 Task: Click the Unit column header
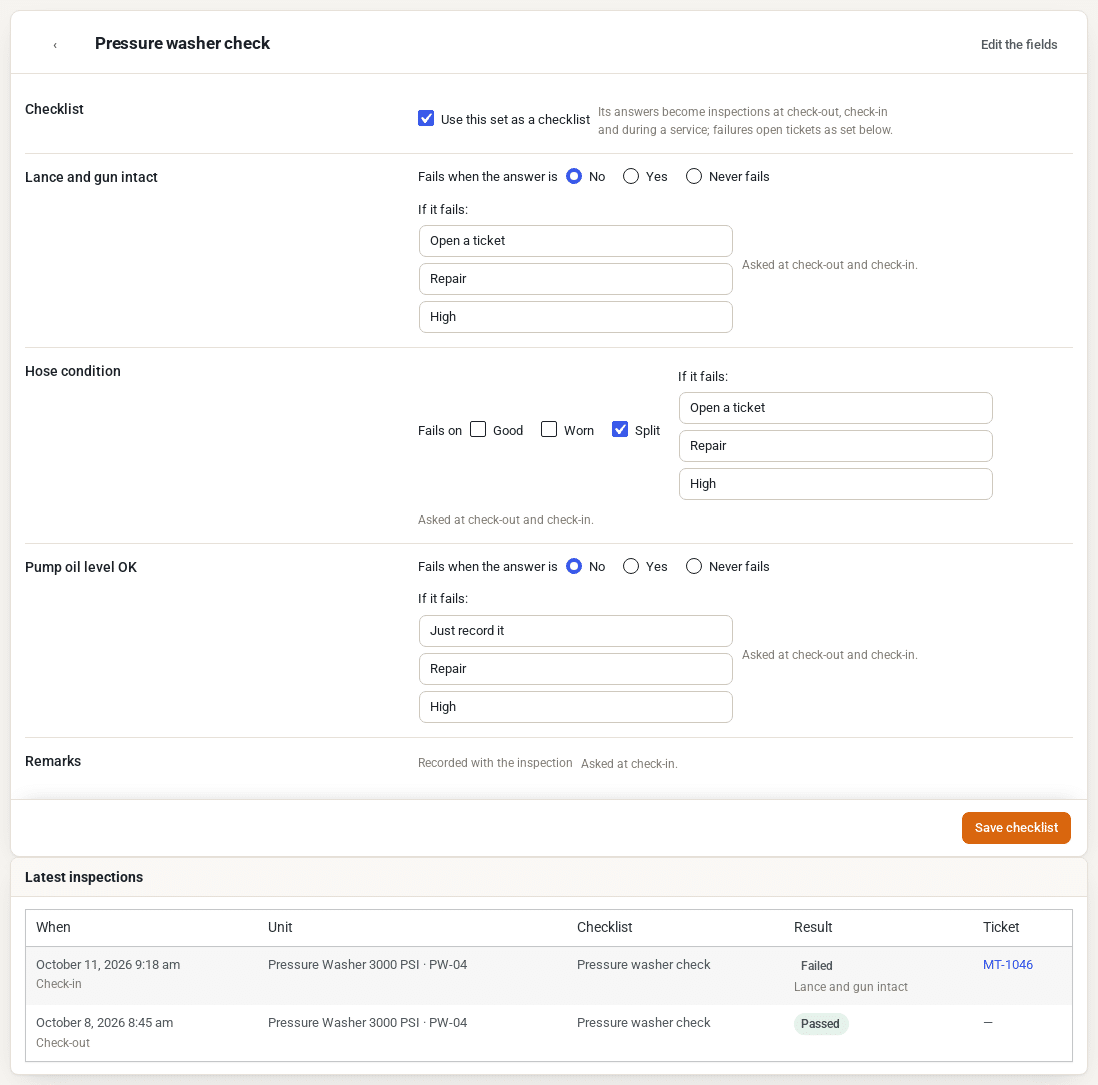click(x=279, y=927)
